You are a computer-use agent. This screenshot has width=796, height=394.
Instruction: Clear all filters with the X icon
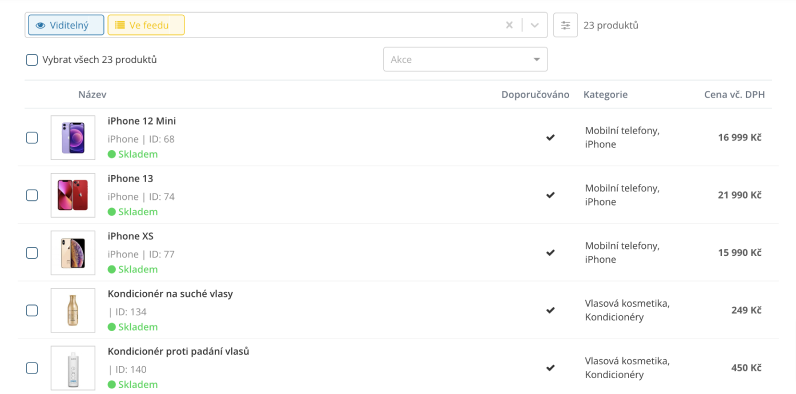tap(509, 25)
